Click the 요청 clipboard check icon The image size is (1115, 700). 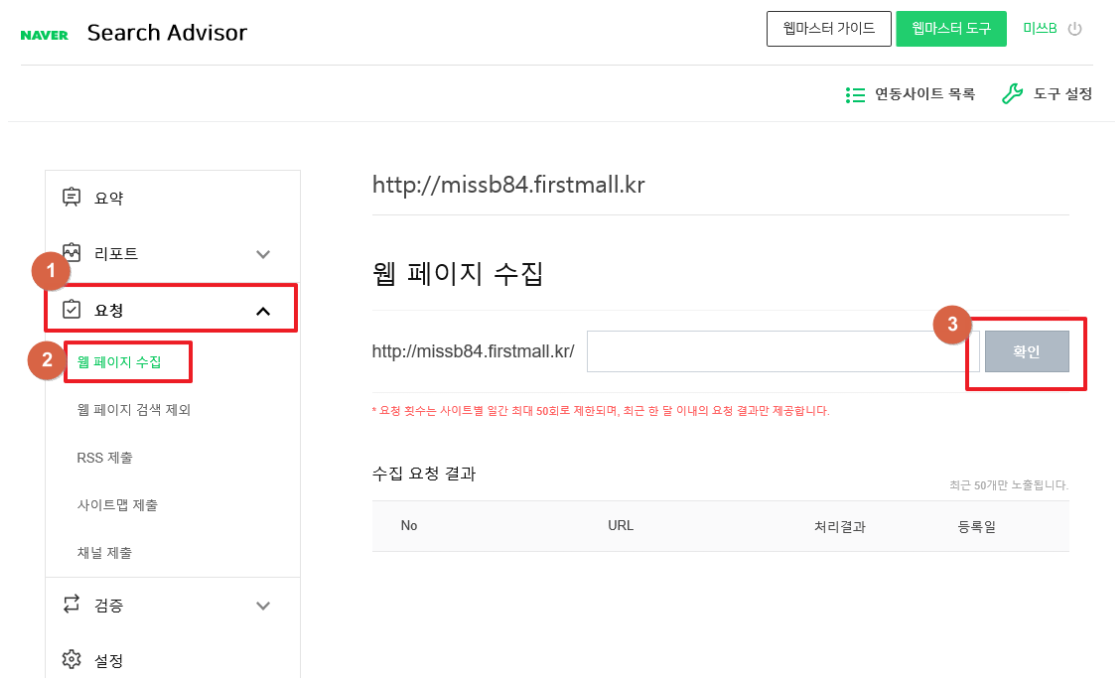pos(71,310)
